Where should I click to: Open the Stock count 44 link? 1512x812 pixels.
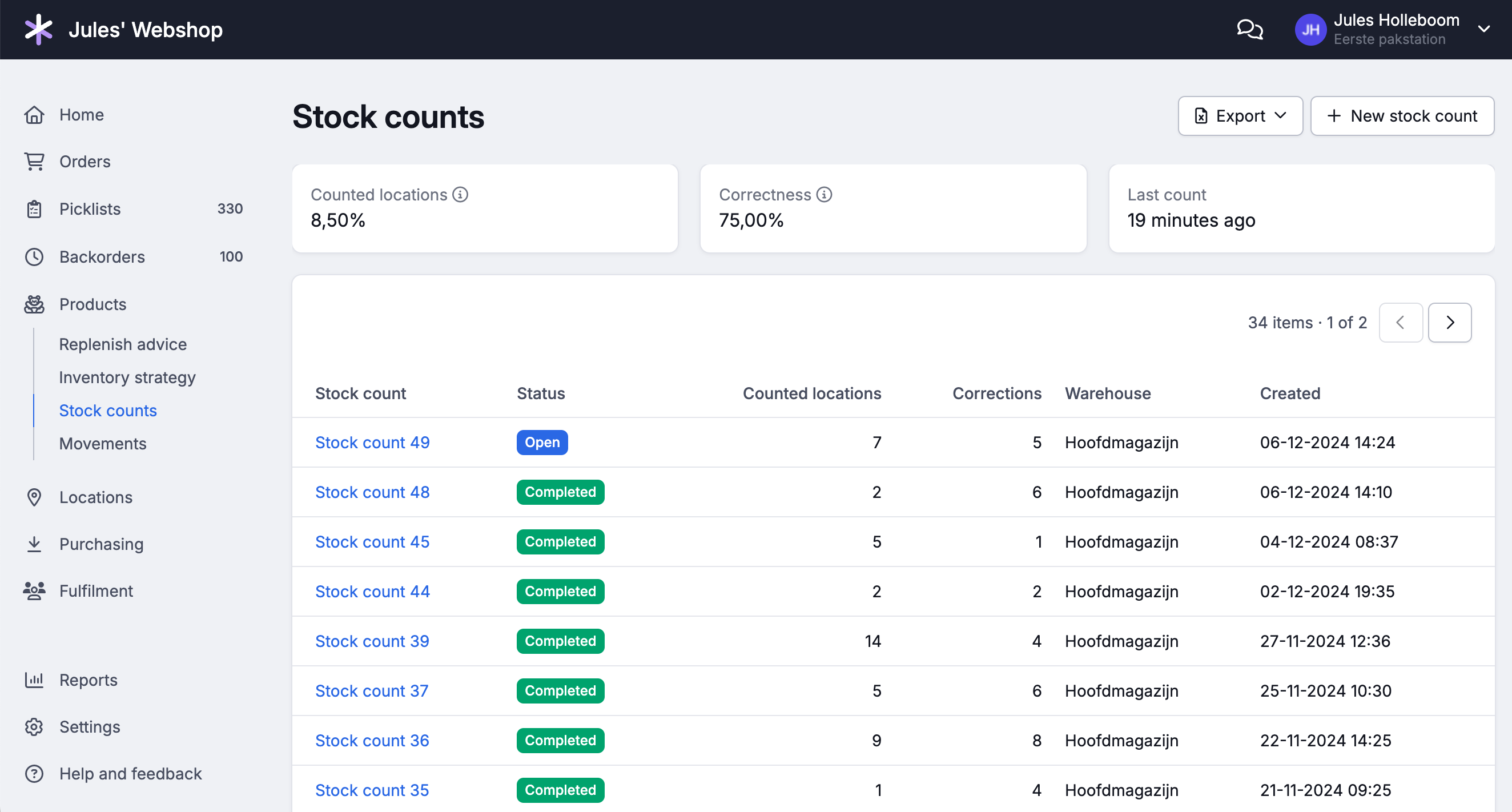372,591
